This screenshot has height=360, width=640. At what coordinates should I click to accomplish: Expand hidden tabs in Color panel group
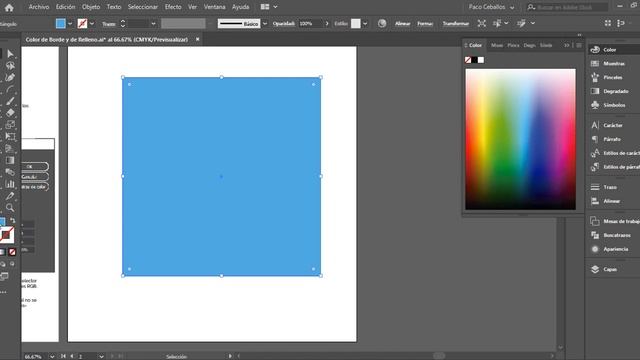tap(567, 45)
